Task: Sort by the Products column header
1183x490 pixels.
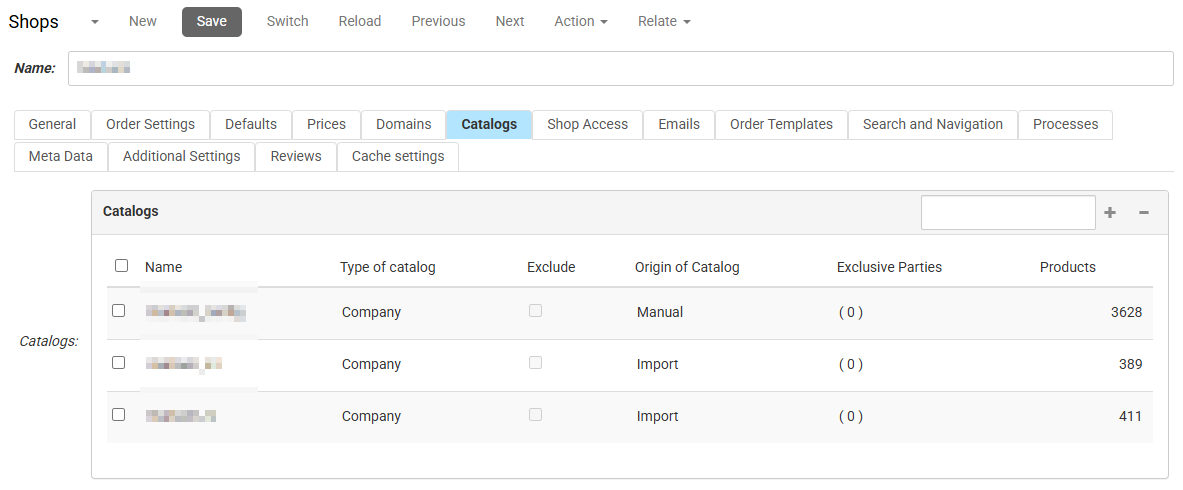Action: (1067, 267)
